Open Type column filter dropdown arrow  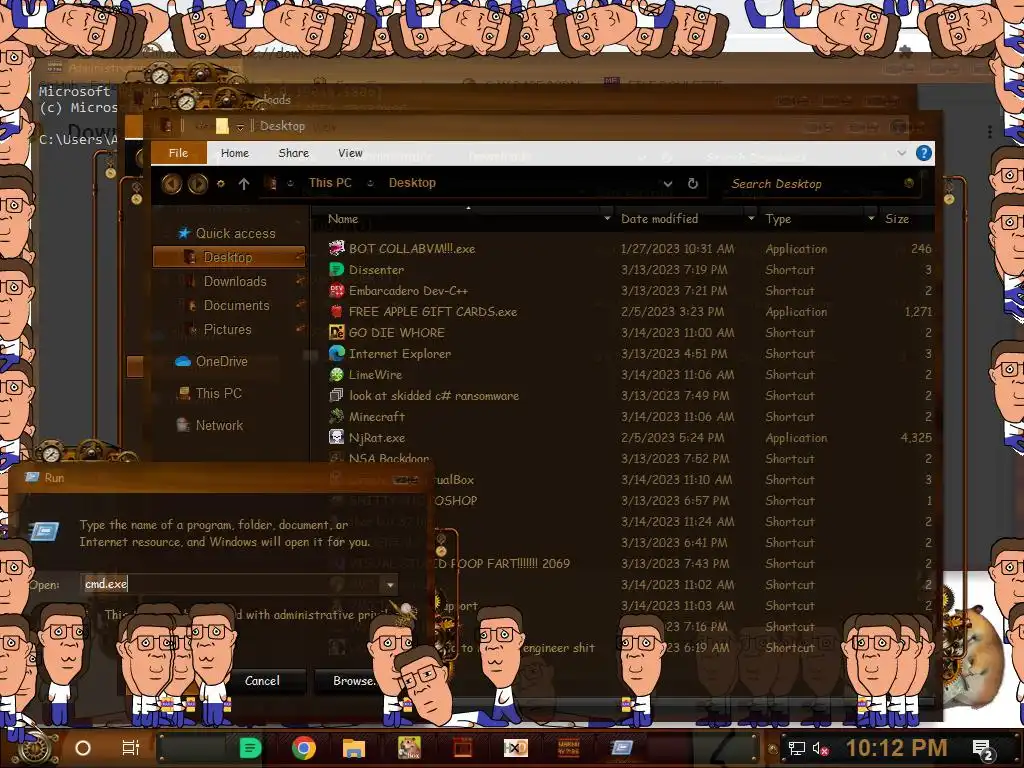871,219
